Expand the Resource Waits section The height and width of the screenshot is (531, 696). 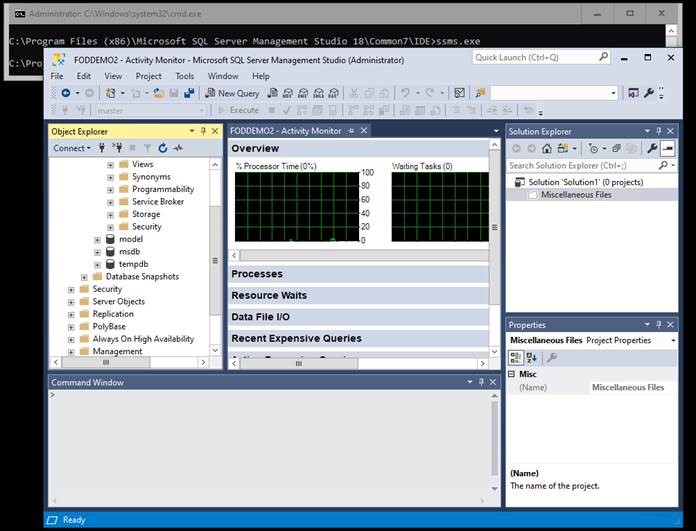[x=358, y=295]
